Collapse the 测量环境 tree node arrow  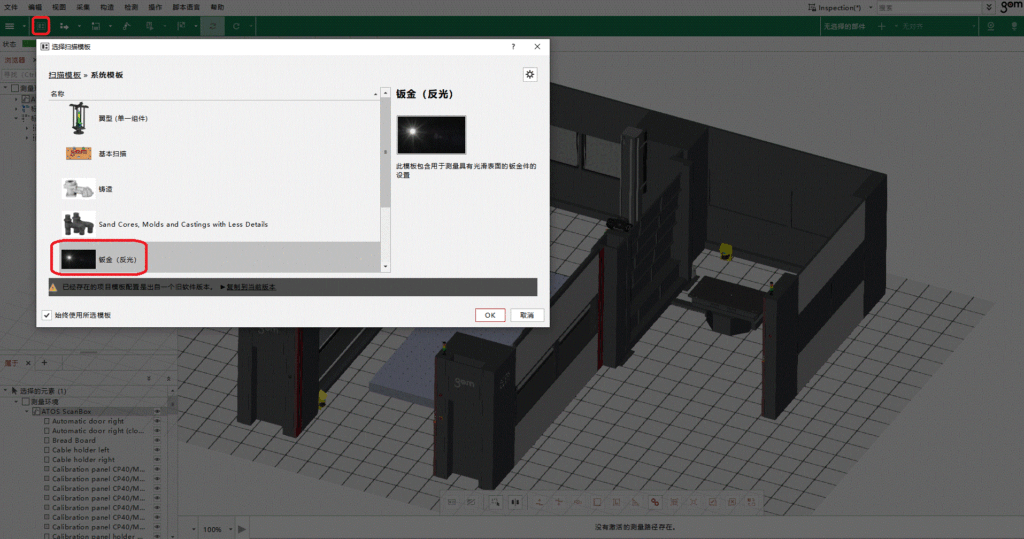tap(16, 402)
